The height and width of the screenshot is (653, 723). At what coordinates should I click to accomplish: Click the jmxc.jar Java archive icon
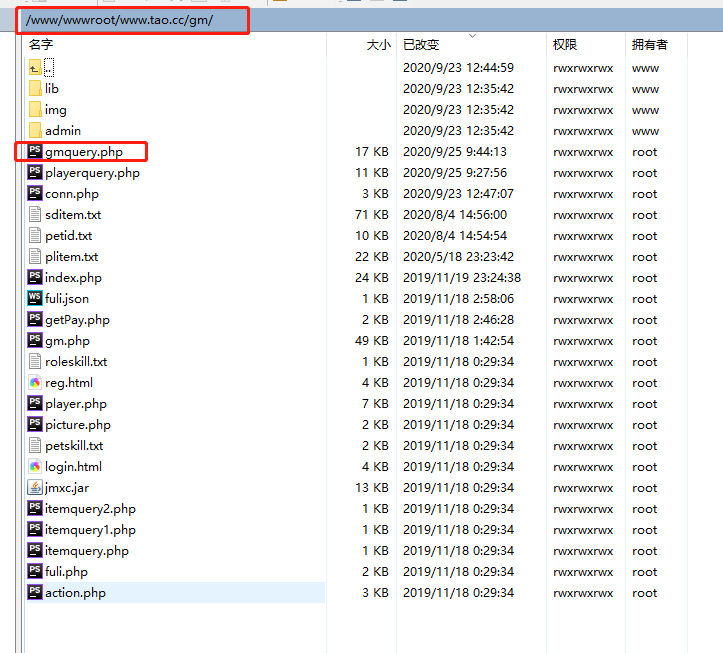(x=35, y=488)
